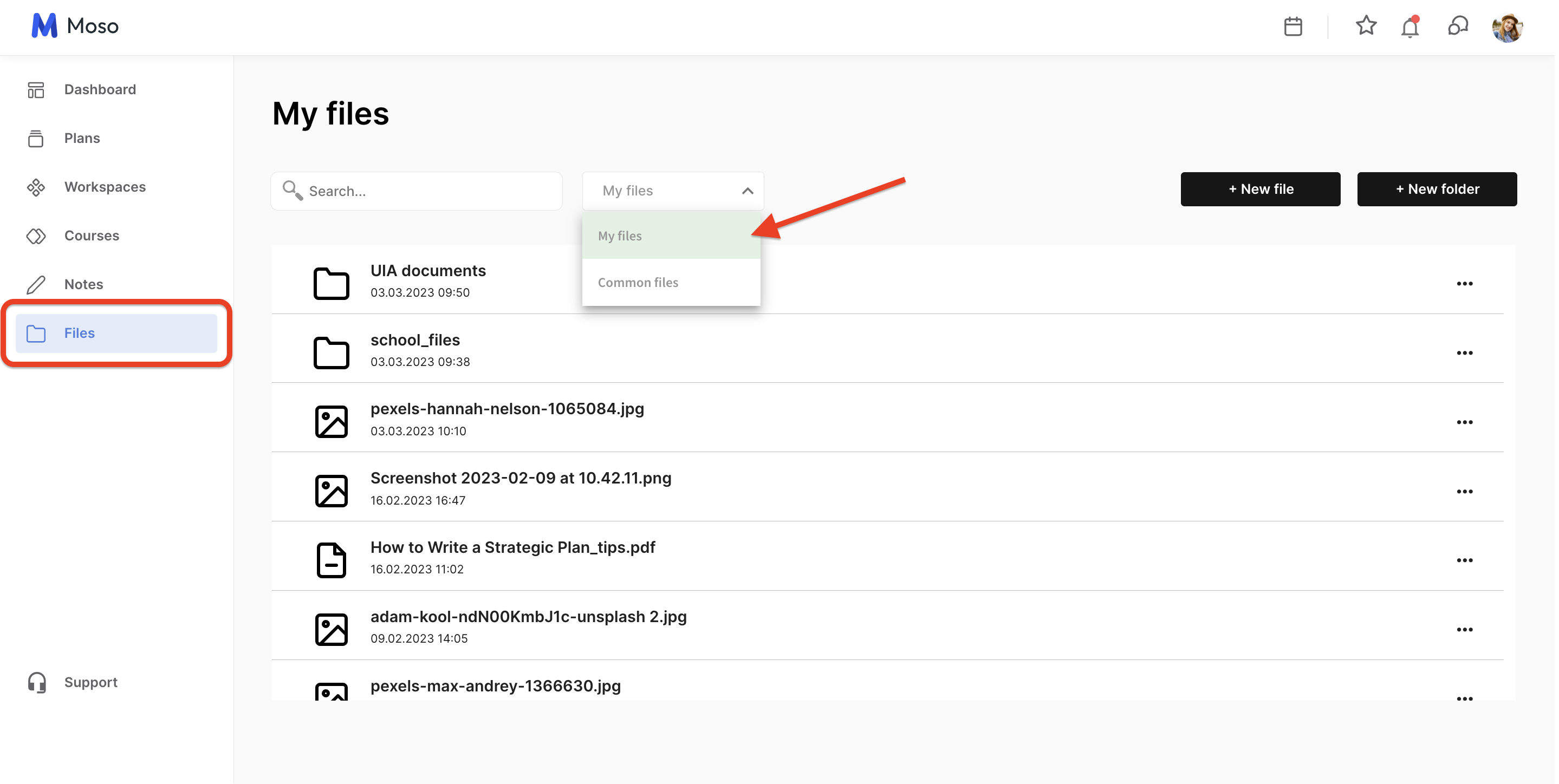Open the calendar icon in header
1559x784 pixels.
point(1292,27)
